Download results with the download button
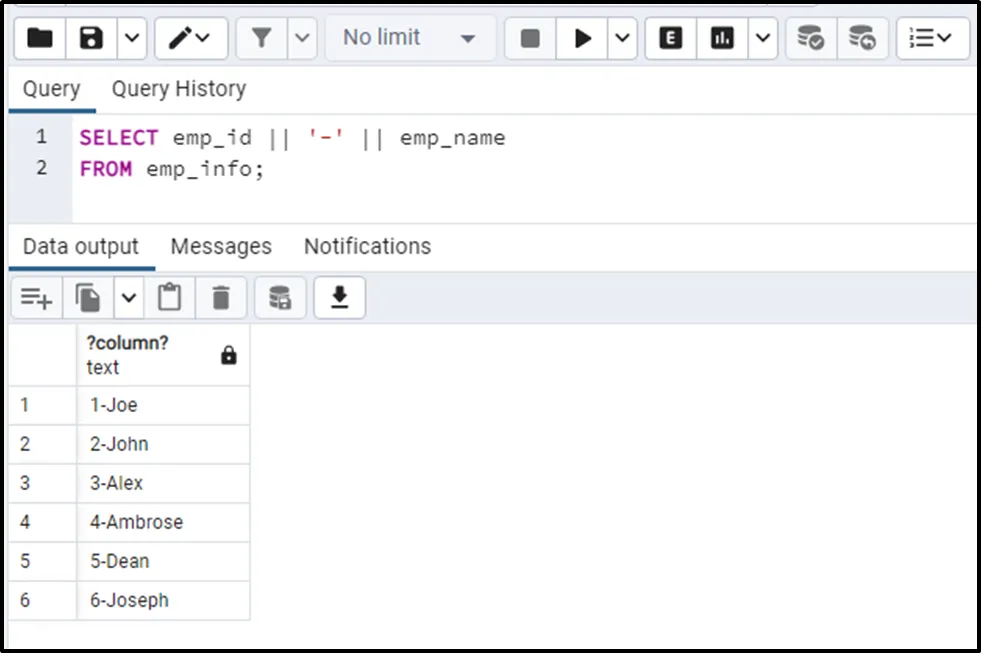Viewport: 981px width, 653px height. click(340, 297)
